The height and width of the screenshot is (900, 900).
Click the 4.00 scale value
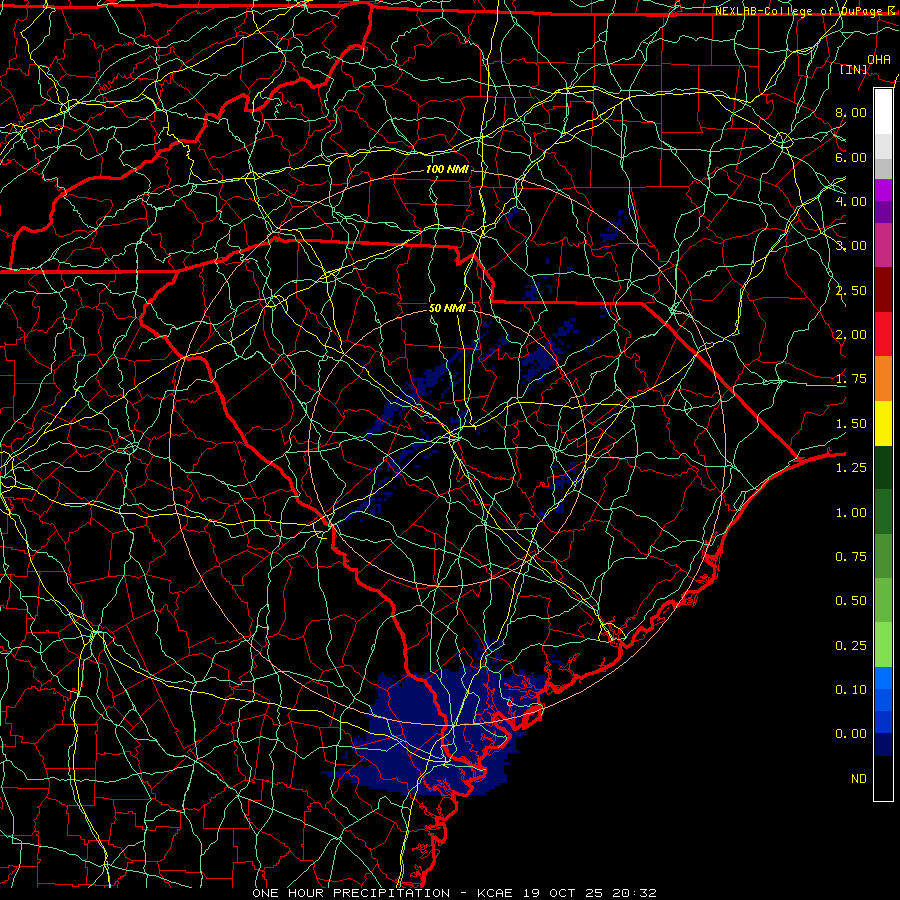point(851,201)
